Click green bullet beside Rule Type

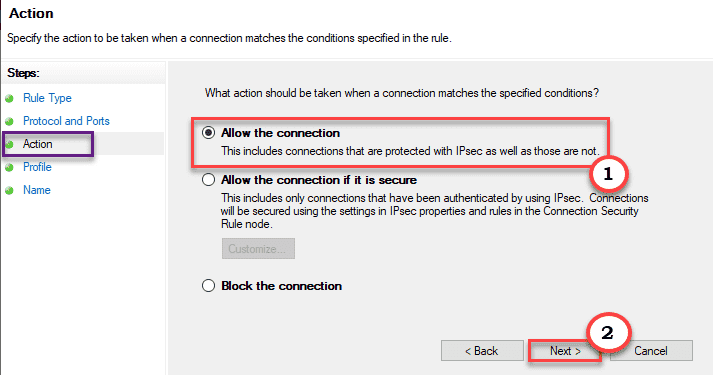(9, 98)
